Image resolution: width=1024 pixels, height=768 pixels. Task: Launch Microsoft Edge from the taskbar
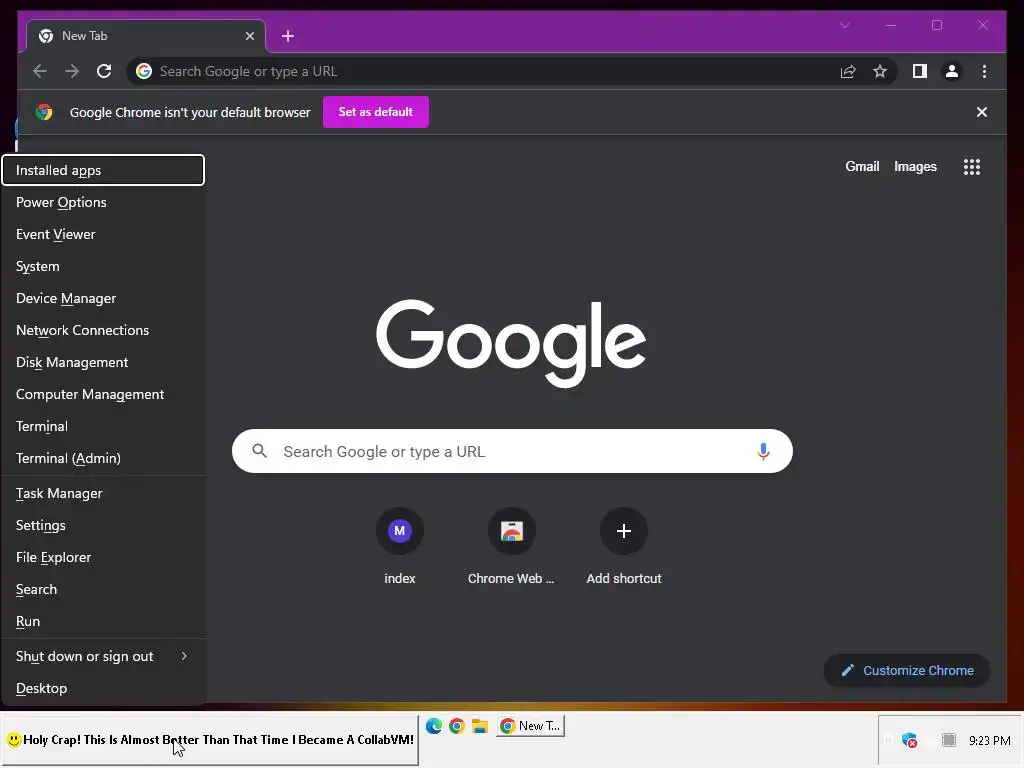click(x=434, y=726)
